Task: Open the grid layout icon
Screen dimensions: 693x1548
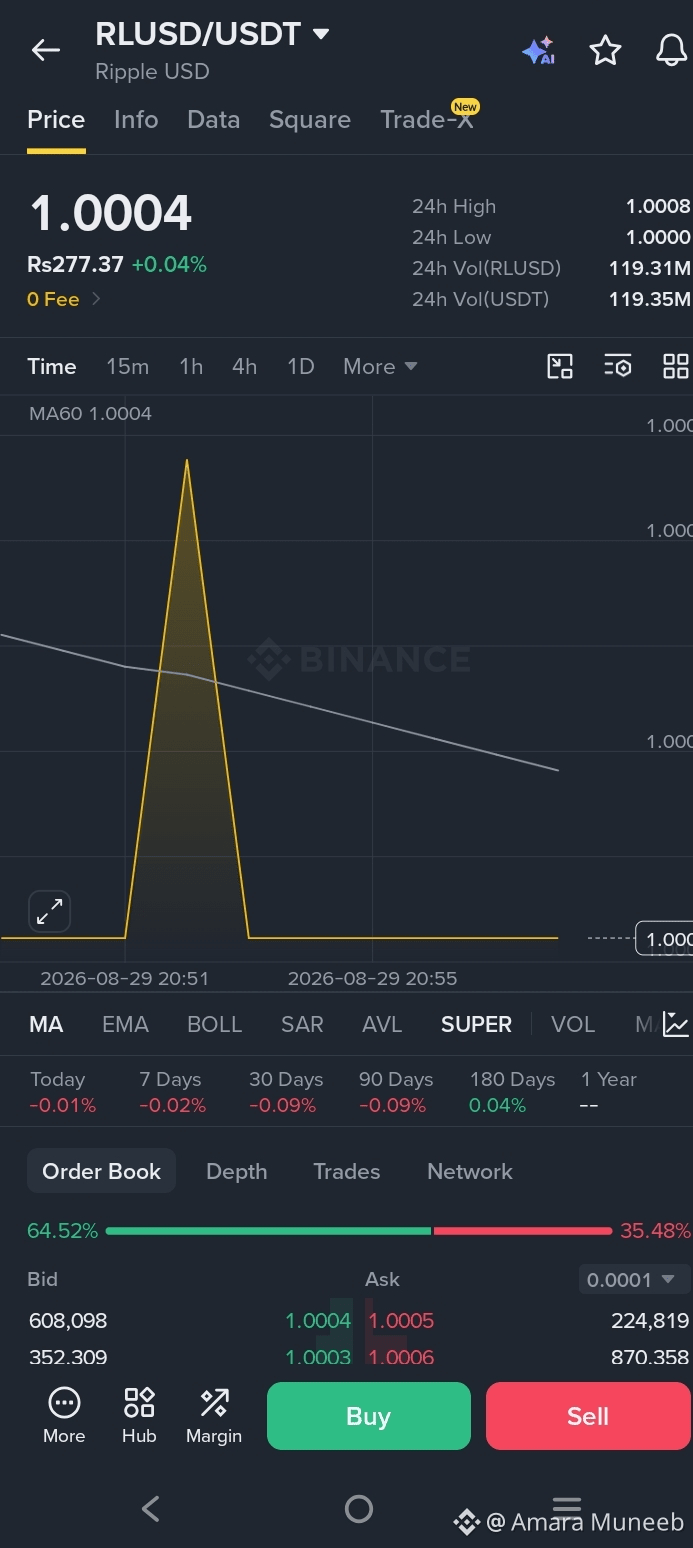Action: click(x=676, y=366)
